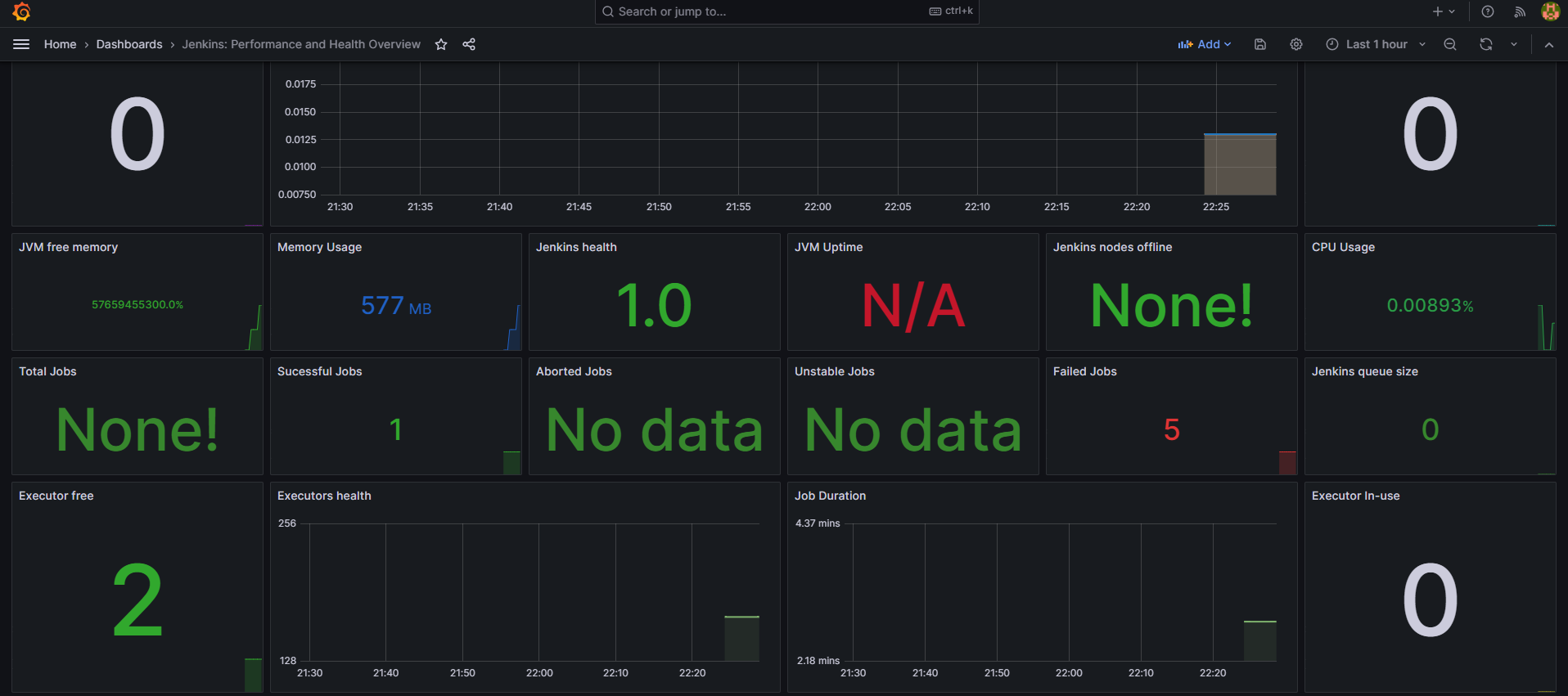Open the Executors health panel title
The width and height of the screenshot is (1568, 696).
(x=324, y=496)
